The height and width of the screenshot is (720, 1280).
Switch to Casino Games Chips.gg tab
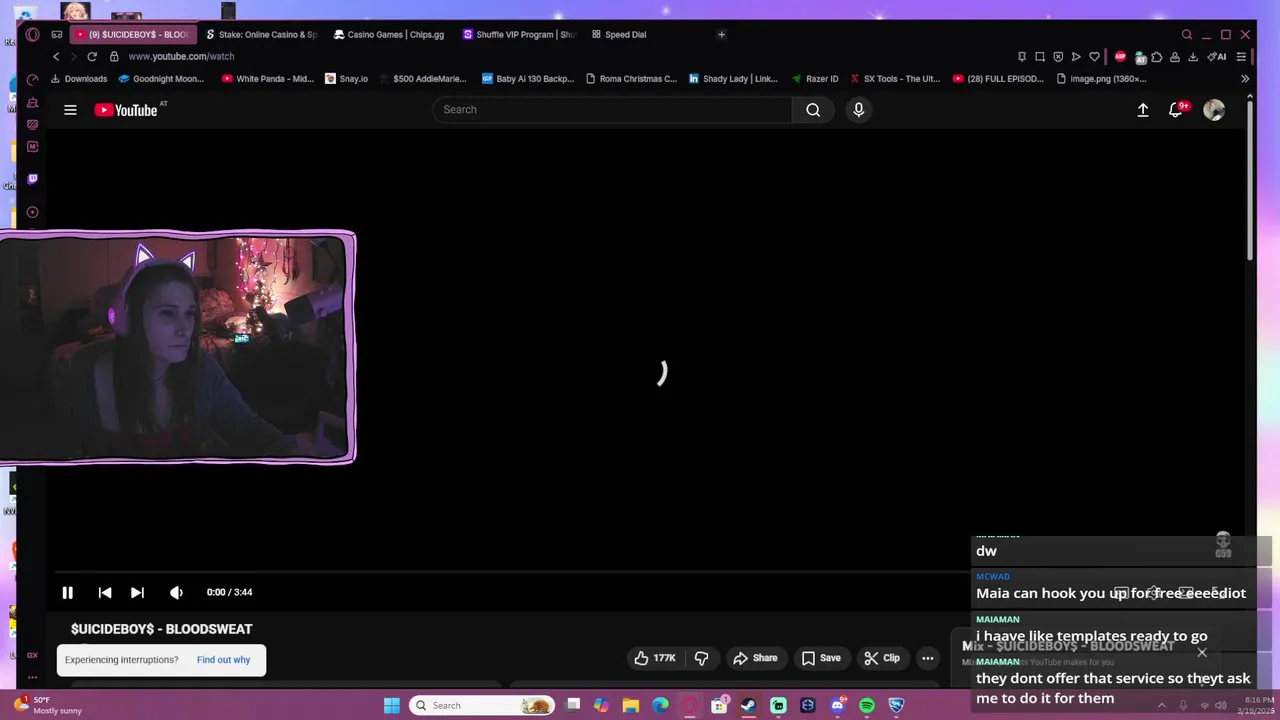coord(389,34)
